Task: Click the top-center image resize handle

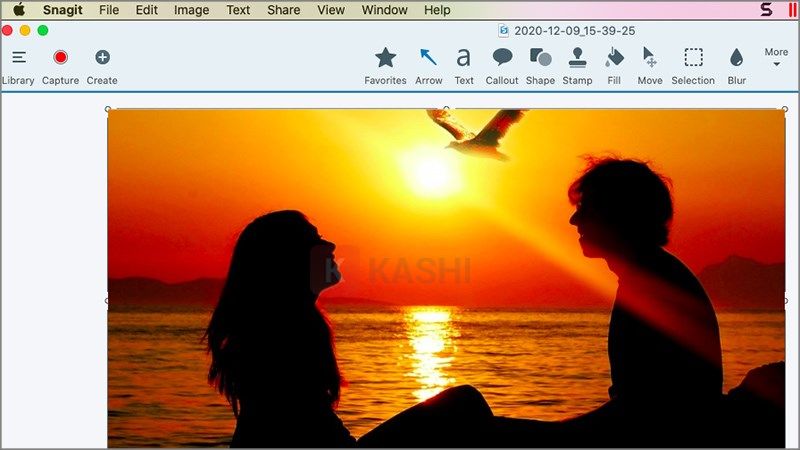Action: pyautogui.click(x=446, y=109)
